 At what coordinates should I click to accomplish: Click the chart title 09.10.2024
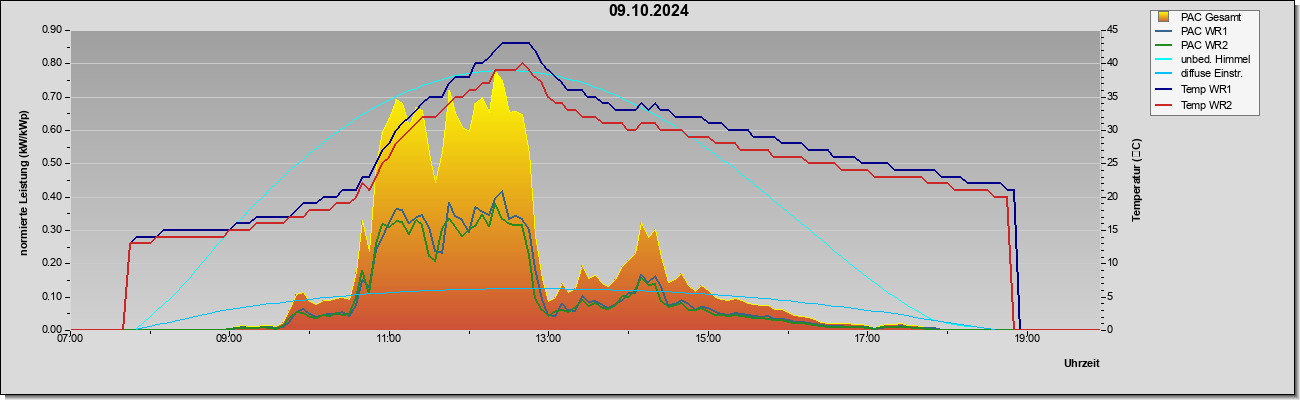pos(649,12)
